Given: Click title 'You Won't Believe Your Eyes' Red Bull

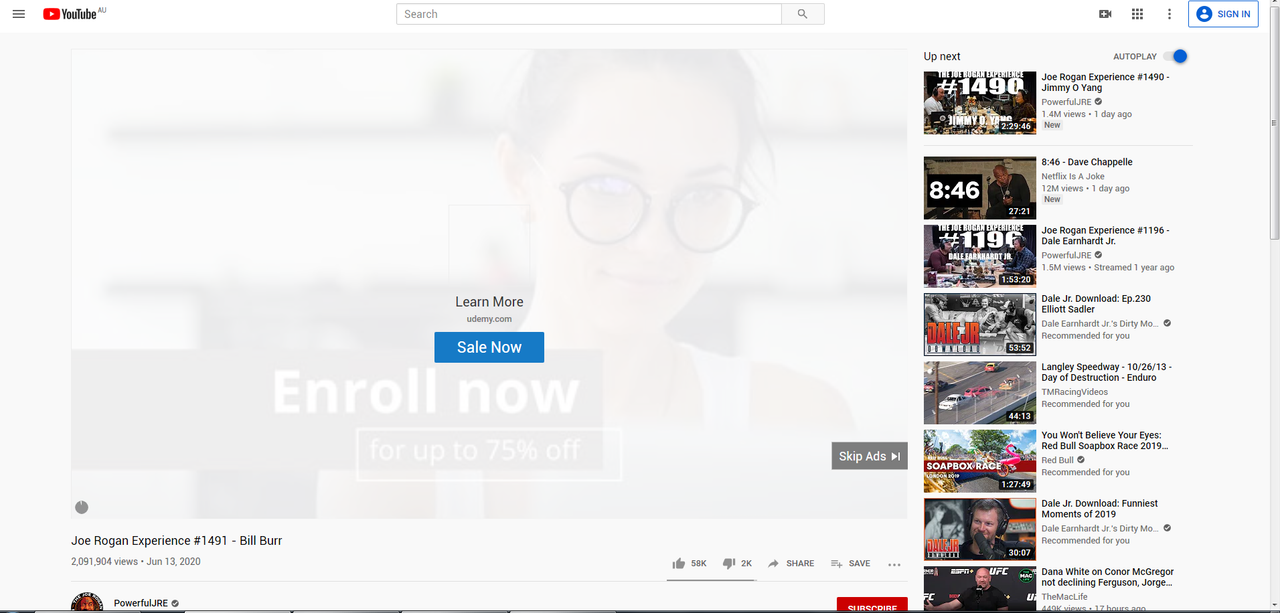Looking at the screenshot, I should [1104, 440].
